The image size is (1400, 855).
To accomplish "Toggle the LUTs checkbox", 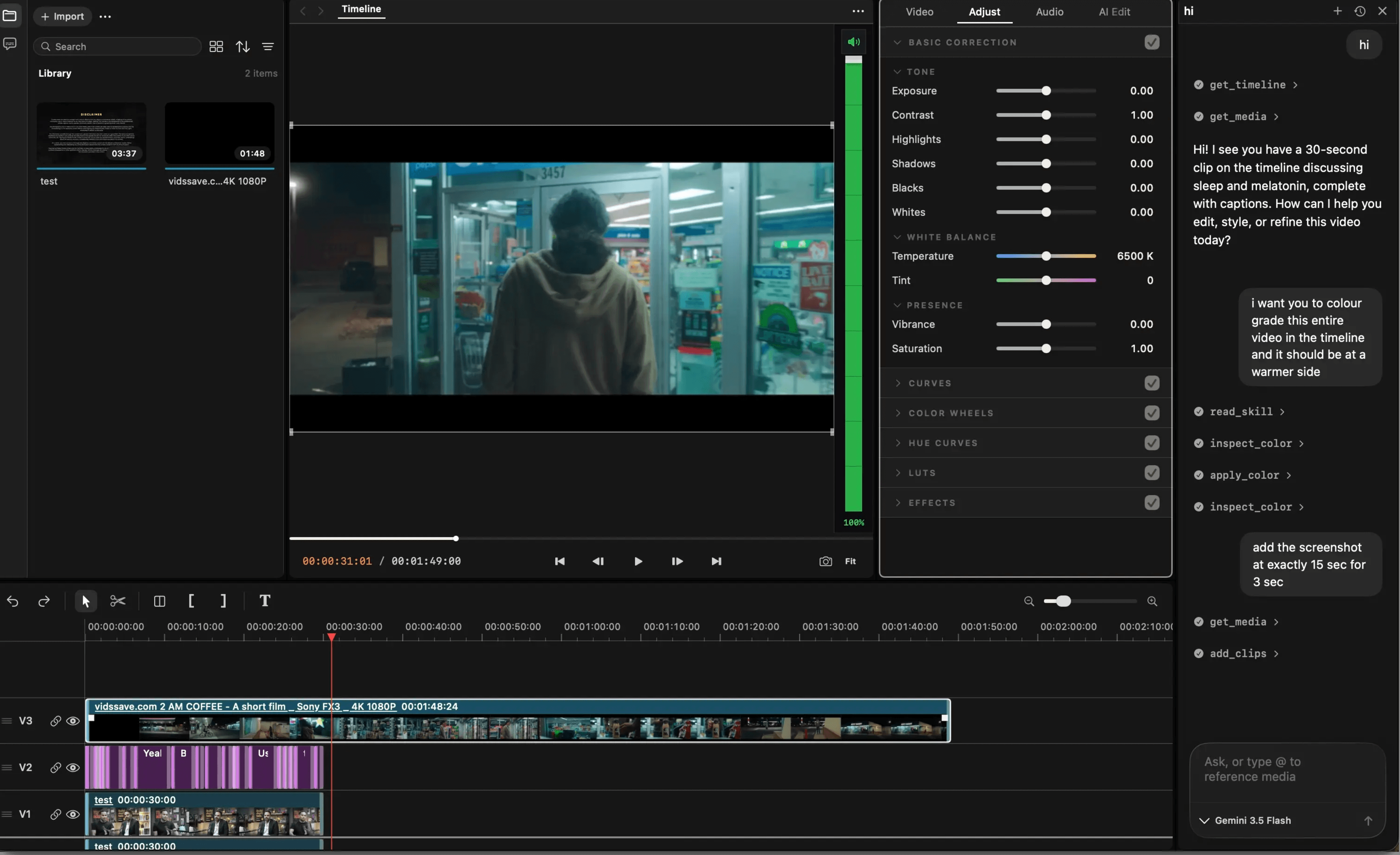I will [1152, 473].
